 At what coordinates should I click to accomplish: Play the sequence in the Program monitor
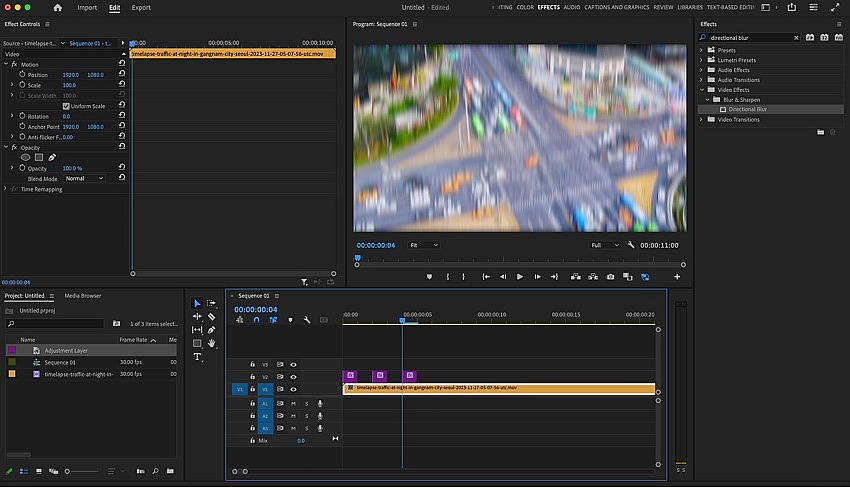(520, 277)
